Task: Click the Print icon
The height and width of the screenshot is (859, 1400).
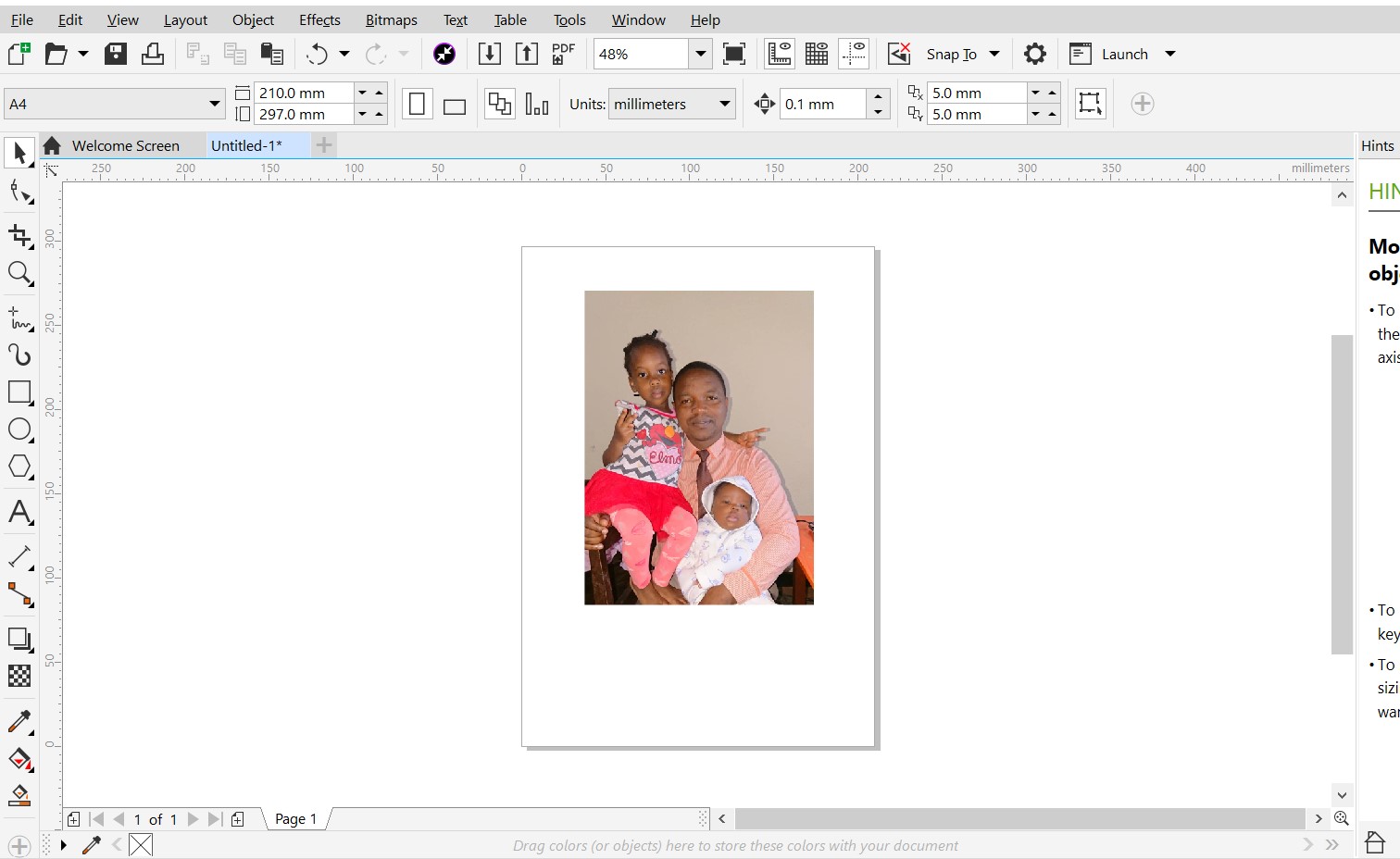Action: [x=153, y=54]
